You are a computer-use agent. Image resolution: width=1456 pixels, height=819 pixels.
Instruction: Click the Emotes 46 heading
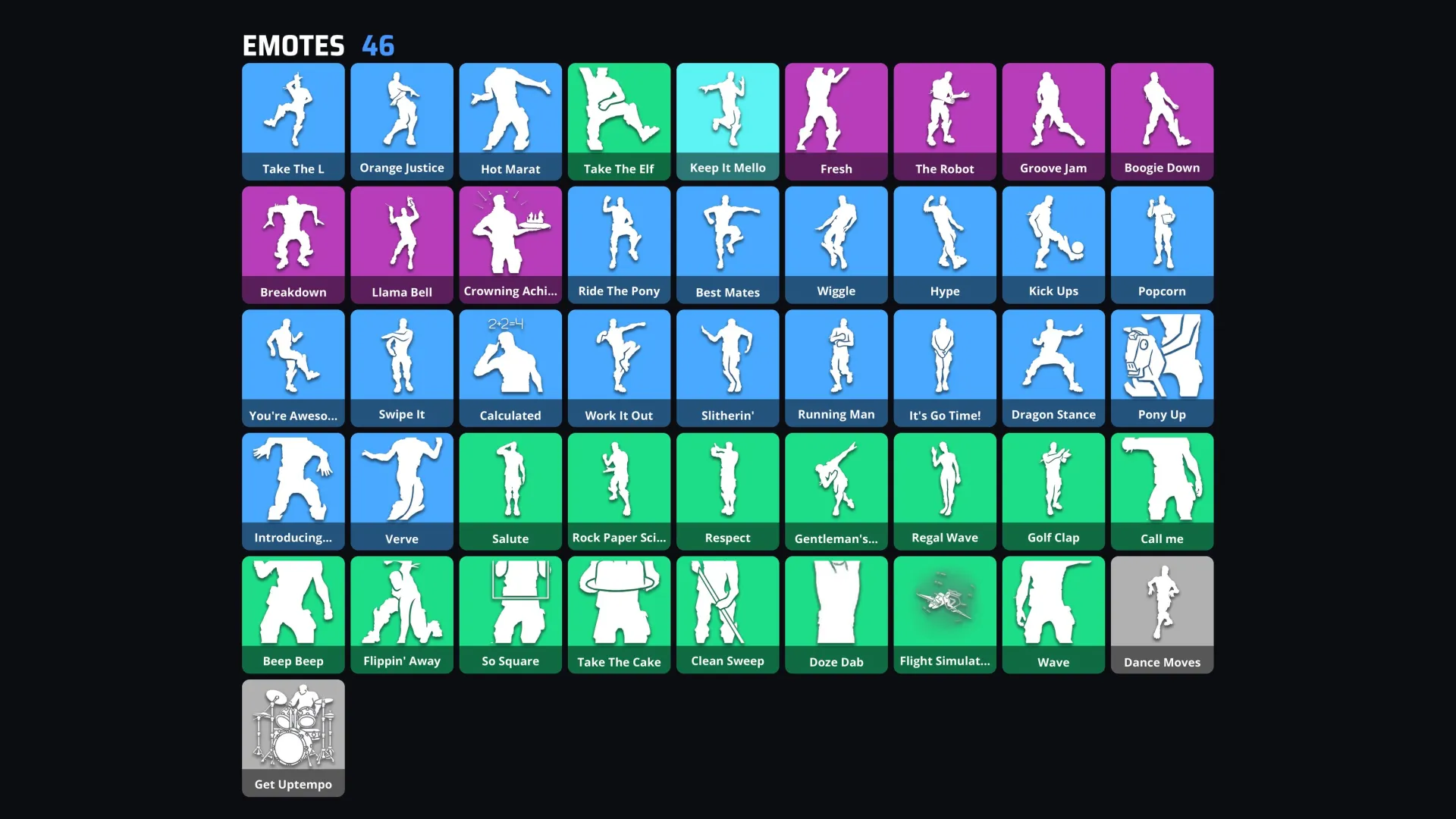coord(318,45)
